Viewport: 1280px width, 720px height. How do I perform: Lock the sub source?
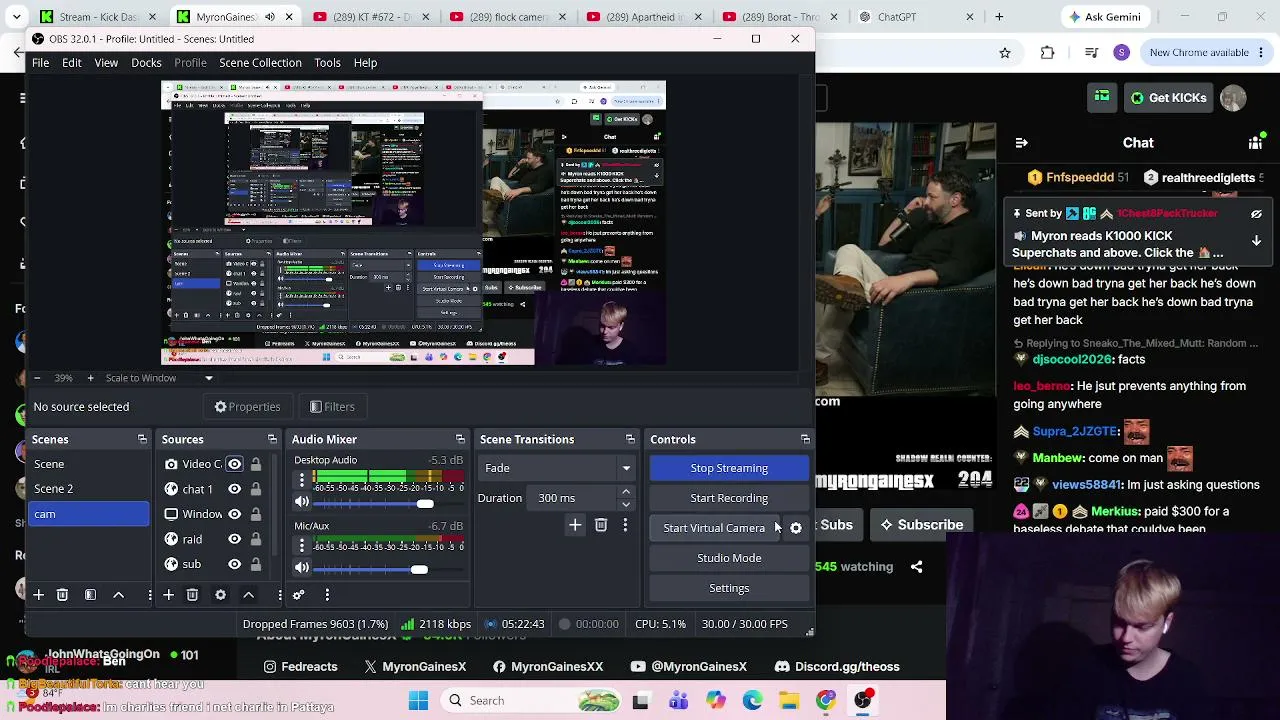click(256, 564)
